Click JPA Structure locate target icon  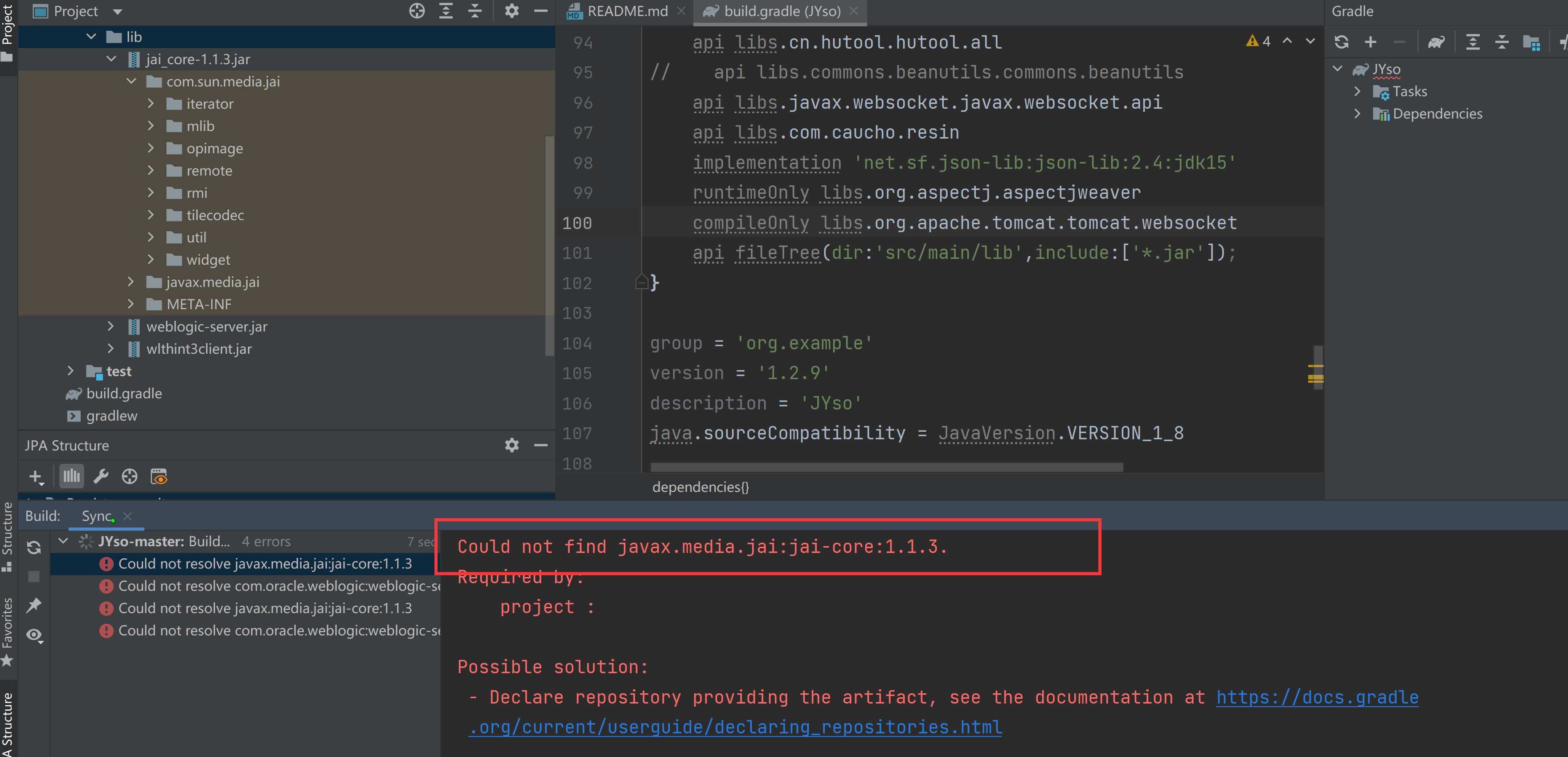130,476
